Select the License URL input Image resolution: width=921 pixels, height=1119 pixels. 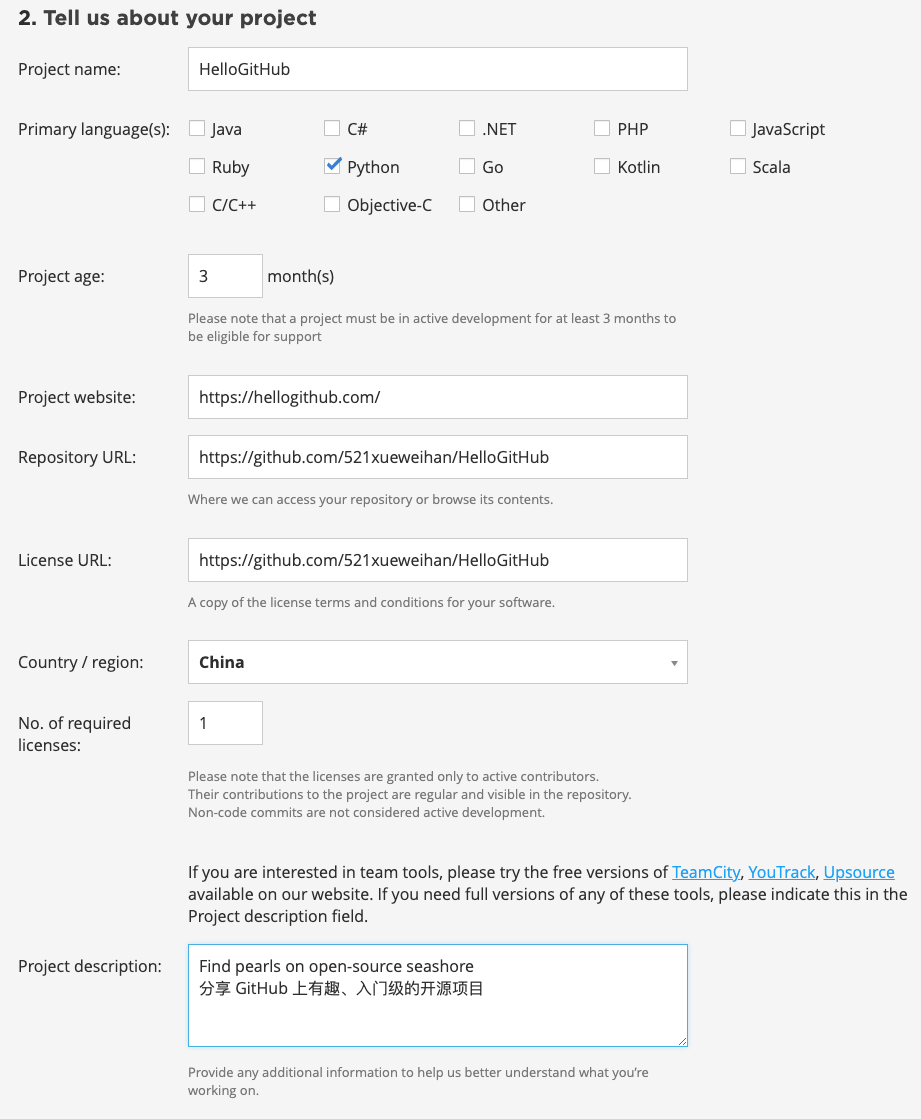(x=437, y=560)
